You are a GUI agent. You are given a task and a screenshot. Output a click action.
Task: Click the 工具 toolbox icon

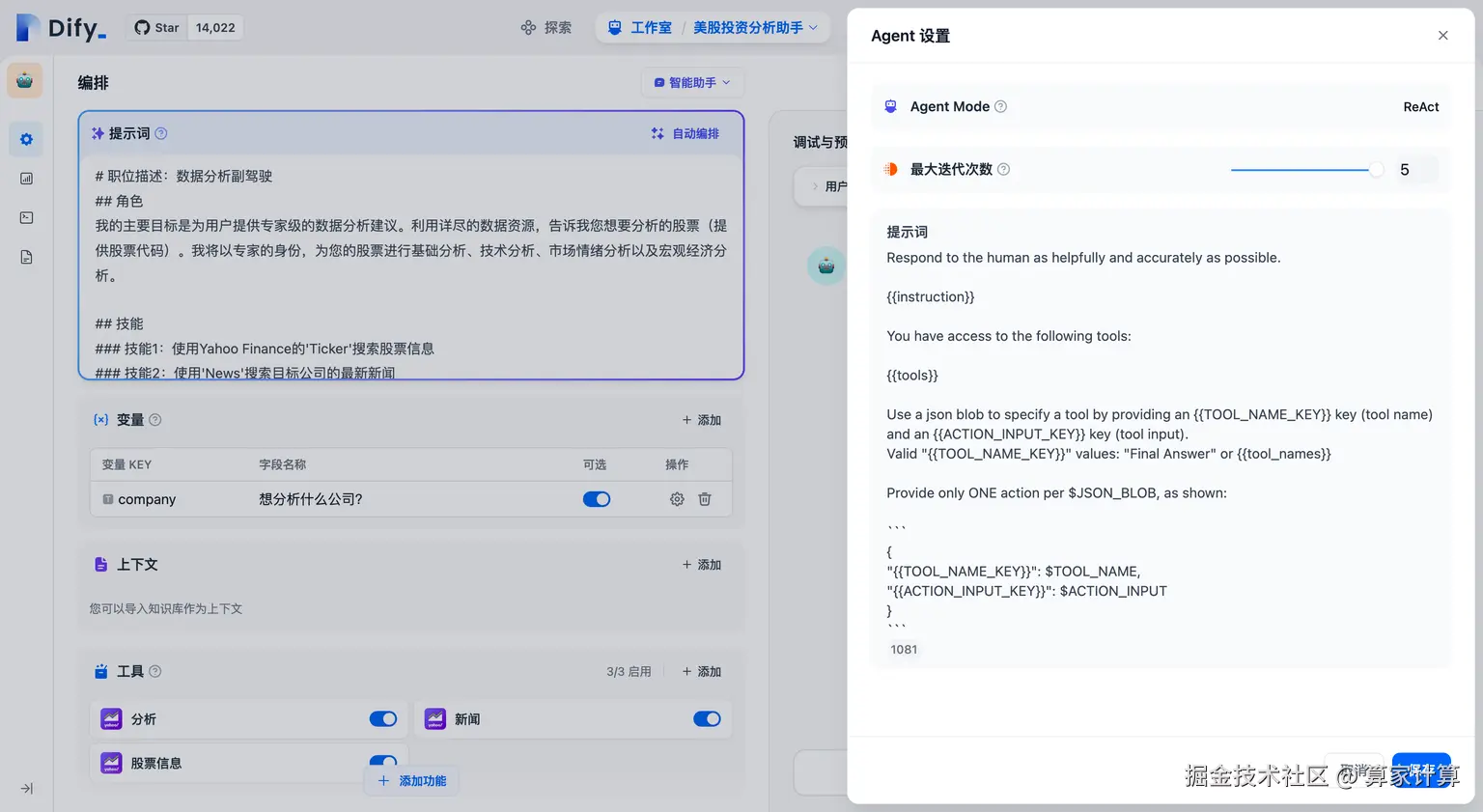[100, 671]
